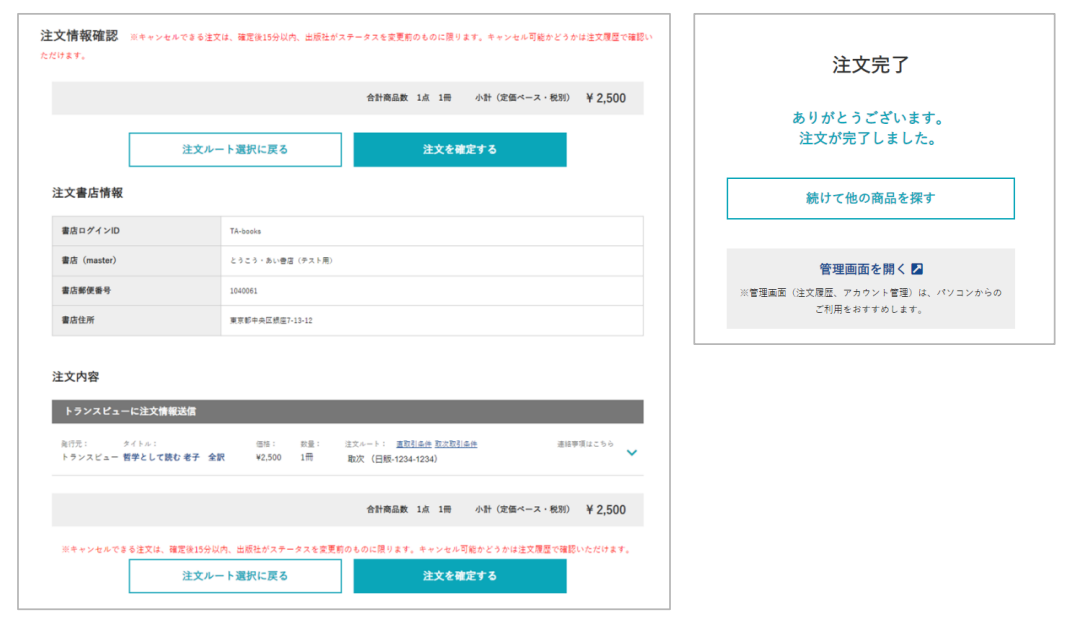Open the 取次取引条件 conditions link
1081x628 pixels.
coord(455,444)
